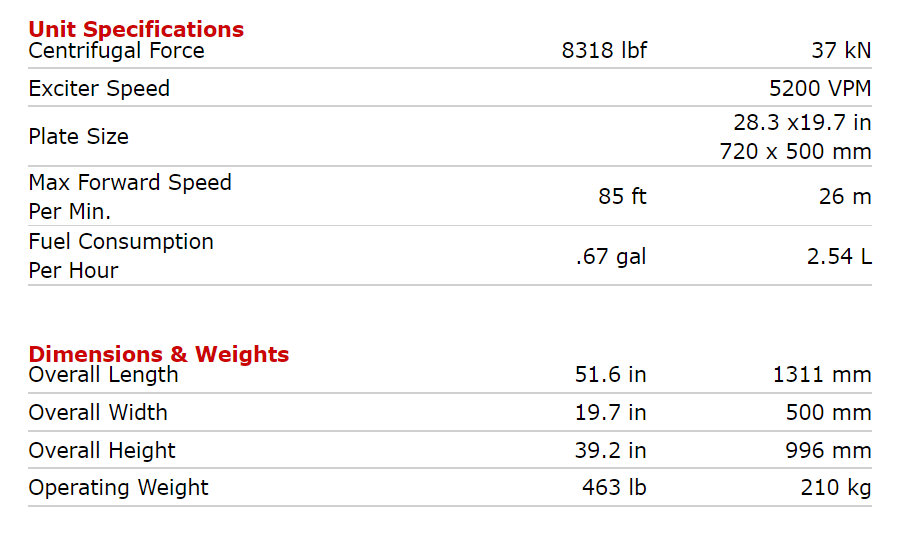
Task: Click the 720 x 500 mm value
Action: click(x=795, y=152)
